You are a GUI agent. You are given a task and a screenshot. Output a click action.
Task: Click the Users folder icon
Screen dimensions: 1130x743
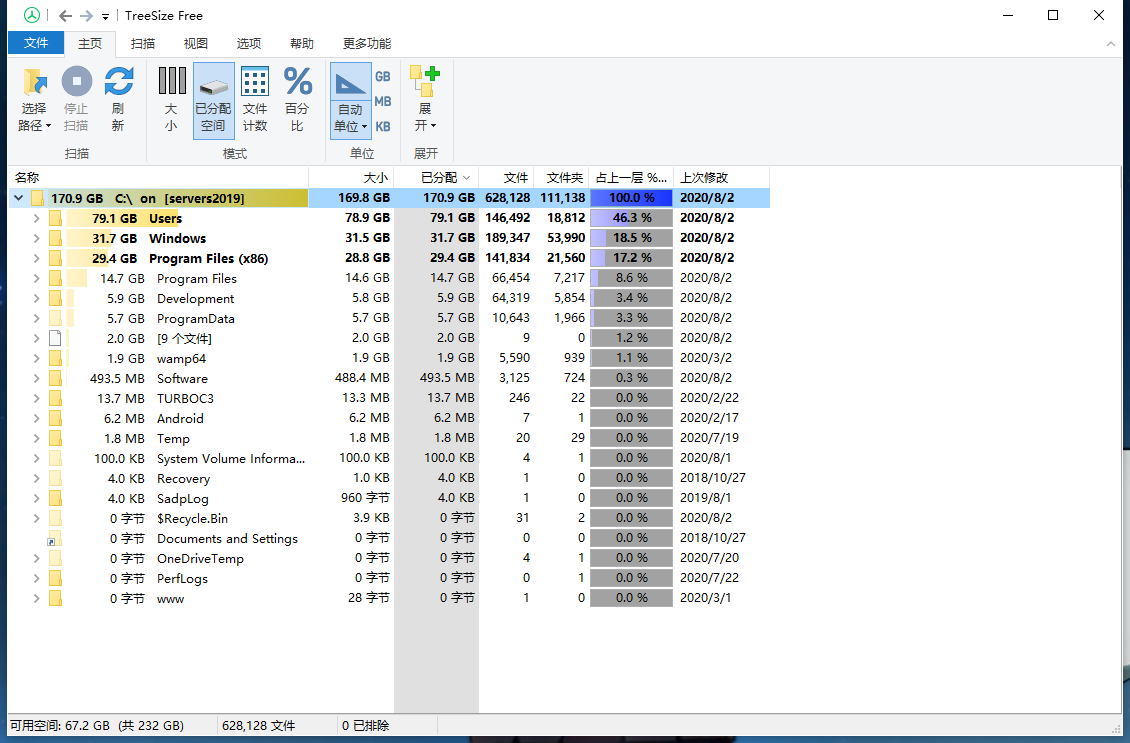click(x=55, y=218)
